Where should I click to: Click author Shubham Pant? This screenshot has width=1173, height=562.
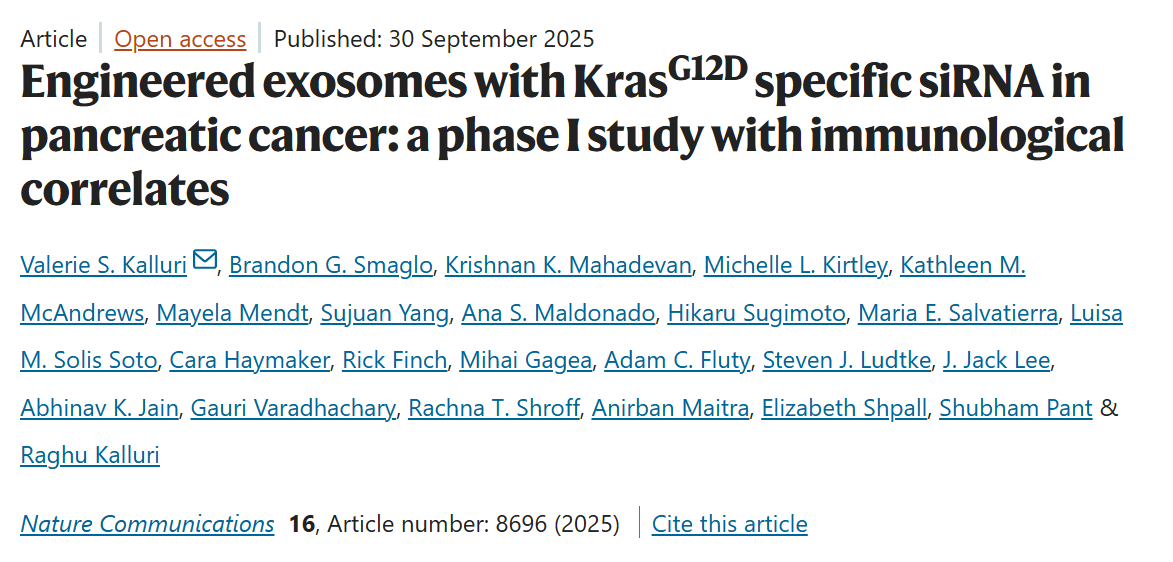(1015, 408)
